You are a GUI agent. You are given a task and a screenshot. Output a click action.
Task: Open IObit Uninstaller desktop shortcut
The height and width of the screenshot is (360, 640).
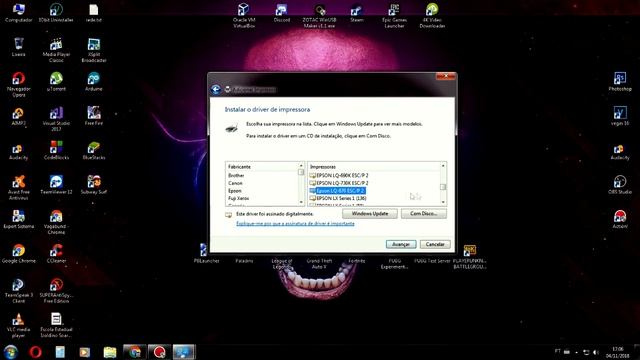click(56, 13)
